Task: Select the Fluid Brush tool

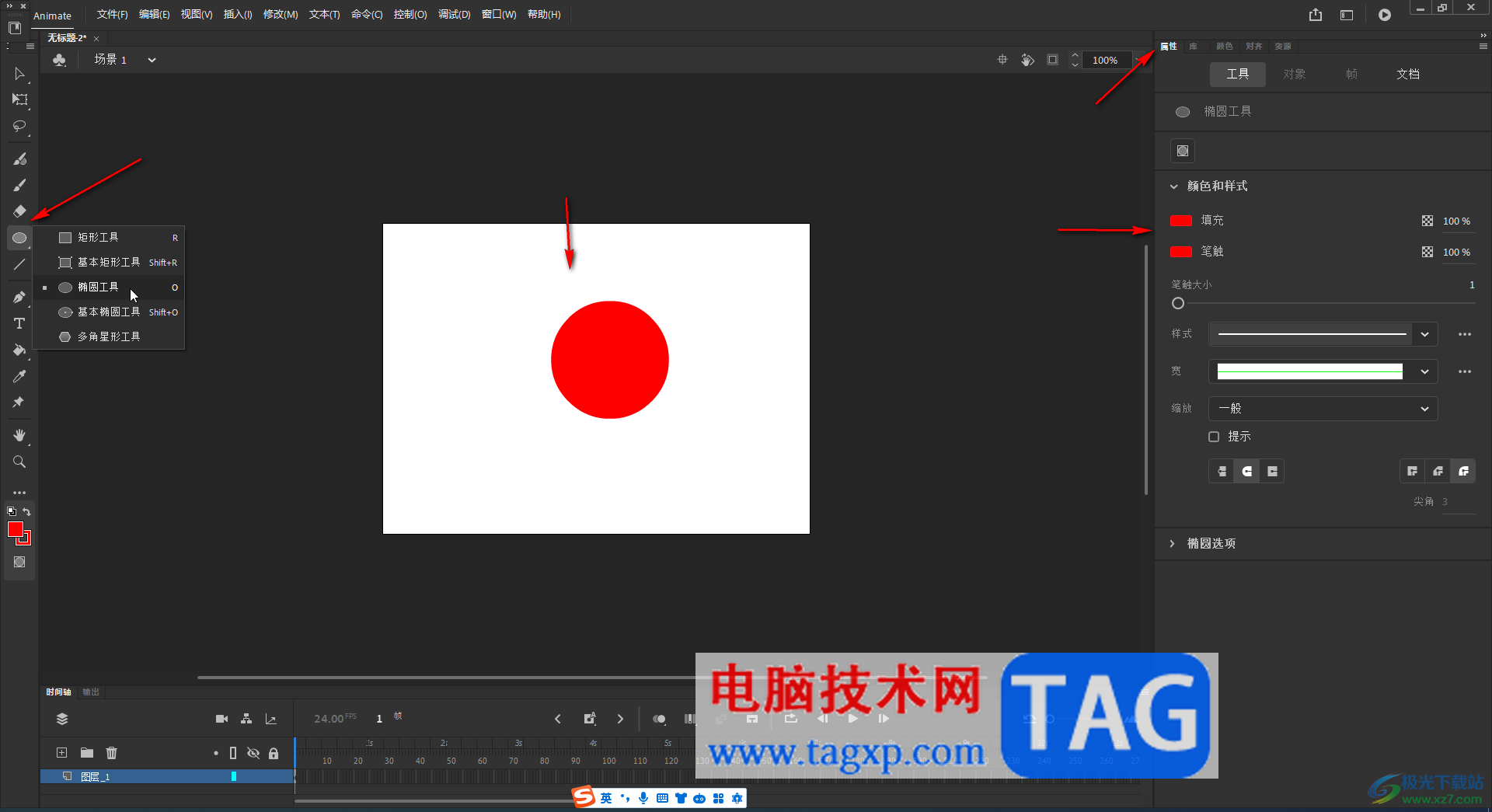Action: click(x=19, y=159)
